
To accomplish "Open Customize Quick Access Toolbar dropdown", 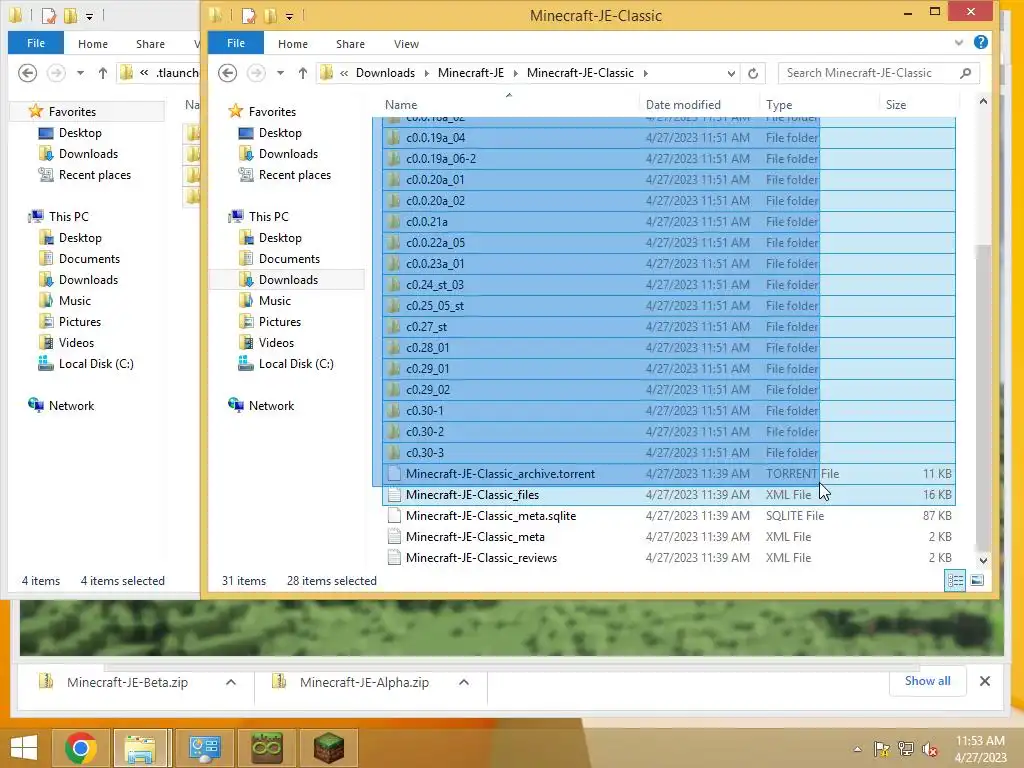I will (x=289, y=16).
